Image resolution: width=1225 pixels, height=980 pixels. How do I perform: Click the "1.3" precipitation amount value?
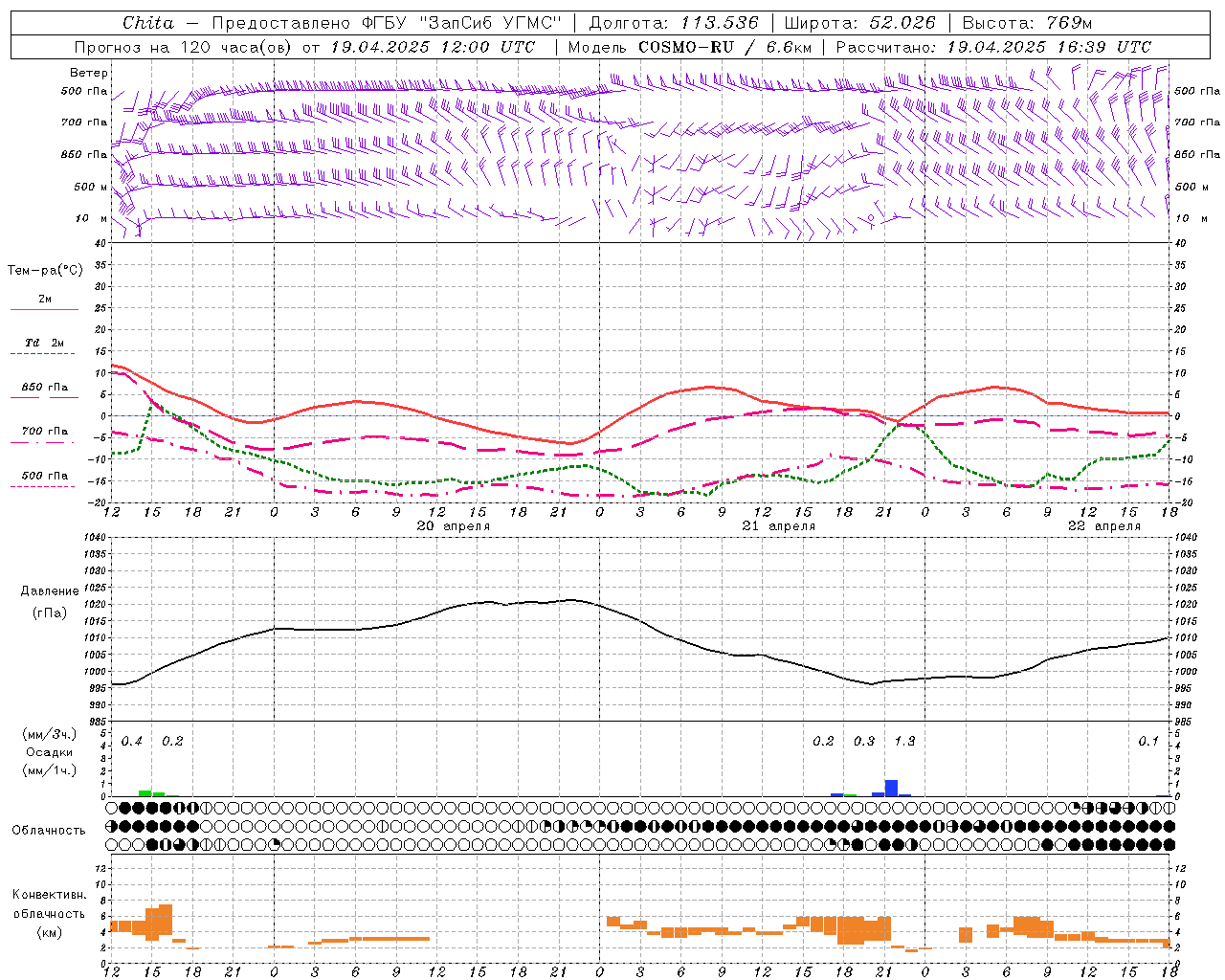pos(904,742)
